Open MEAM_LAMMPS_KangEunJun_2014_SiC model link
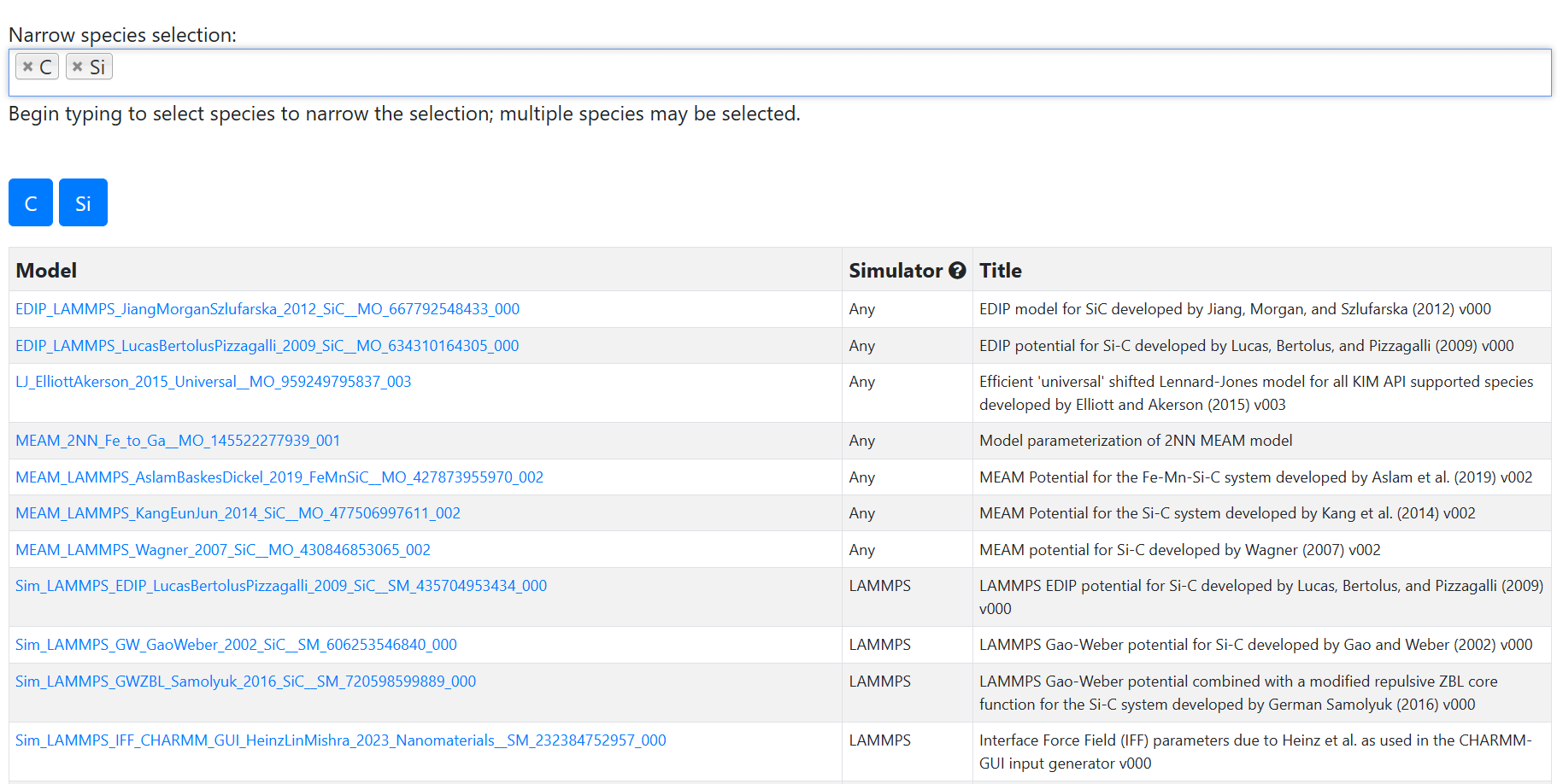The height and width of the screenshot is (784, 1557). point(238,513)
